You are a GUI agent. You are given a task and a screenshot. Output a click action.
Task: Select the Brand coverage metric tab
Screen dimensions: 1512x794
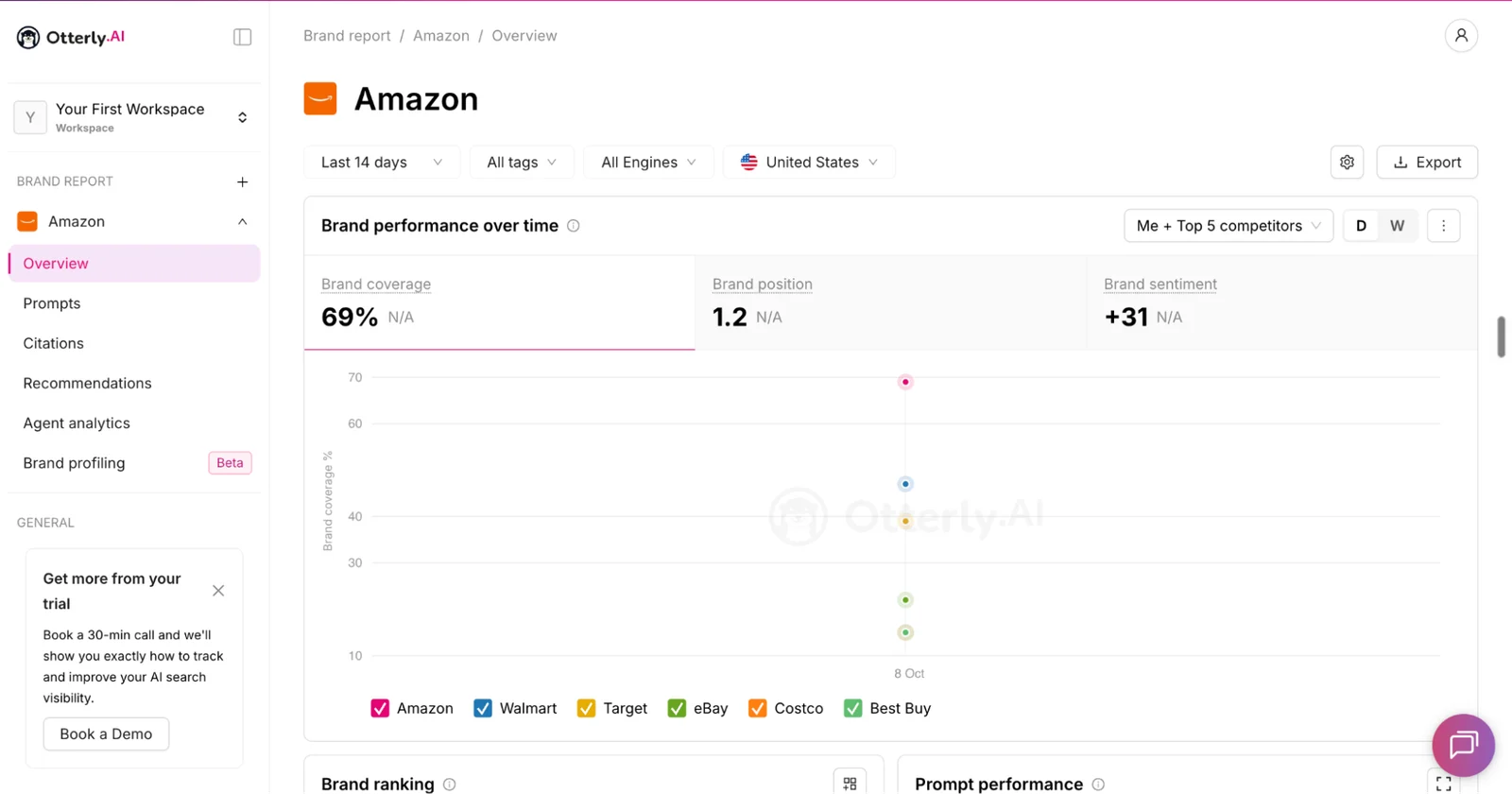point(499,302)
